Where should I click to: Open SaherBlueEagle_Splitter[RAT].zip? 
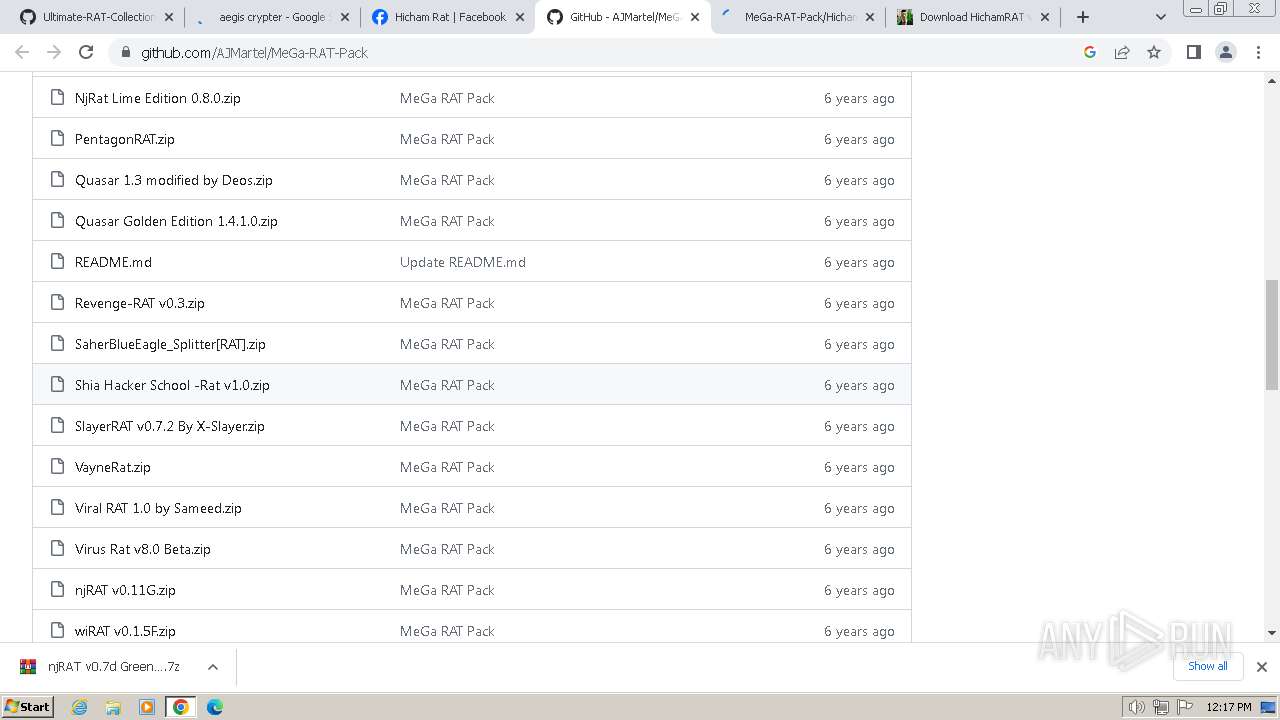[x=170, y=344]
